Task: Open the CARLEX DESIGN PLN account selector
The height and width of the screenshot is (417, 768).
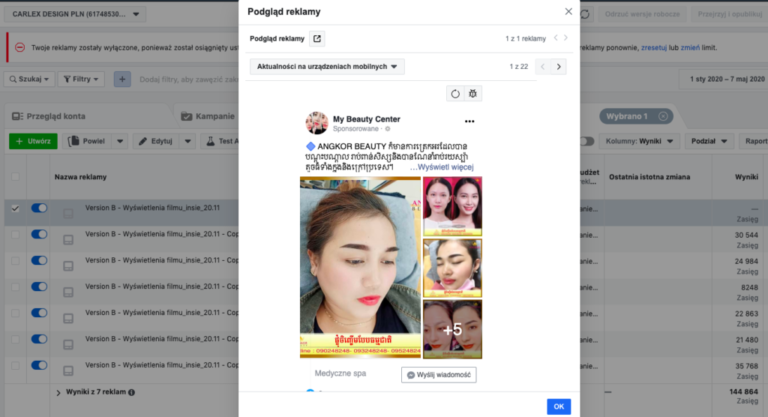Action: point(76,15)
